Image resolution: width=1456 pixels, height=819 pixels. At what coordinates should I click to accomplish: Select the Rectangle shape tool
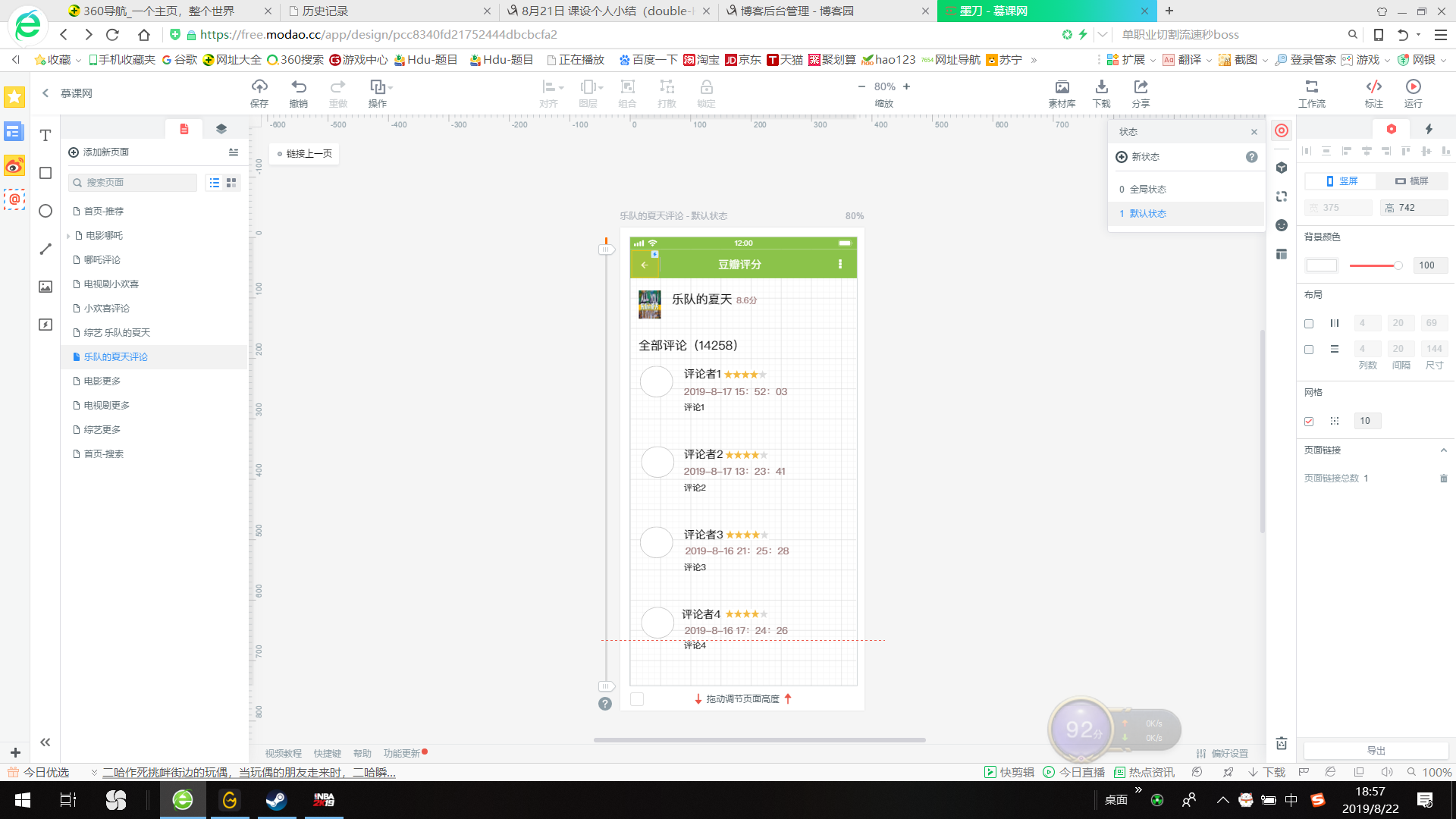coord(45,174)
